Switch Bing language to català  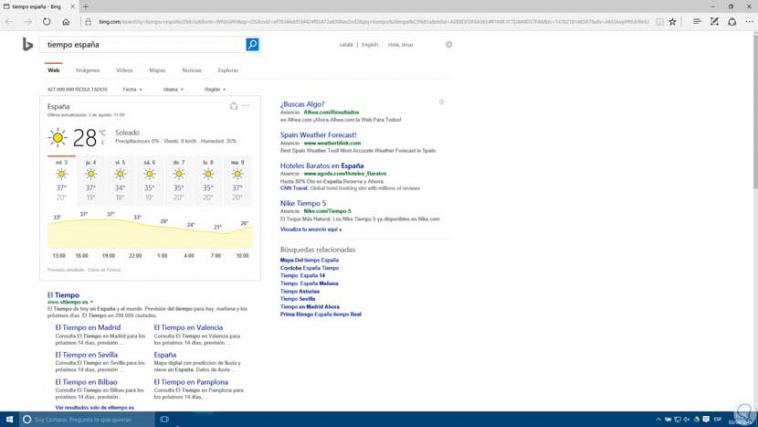pyautogui.click(x=346, y=44)
